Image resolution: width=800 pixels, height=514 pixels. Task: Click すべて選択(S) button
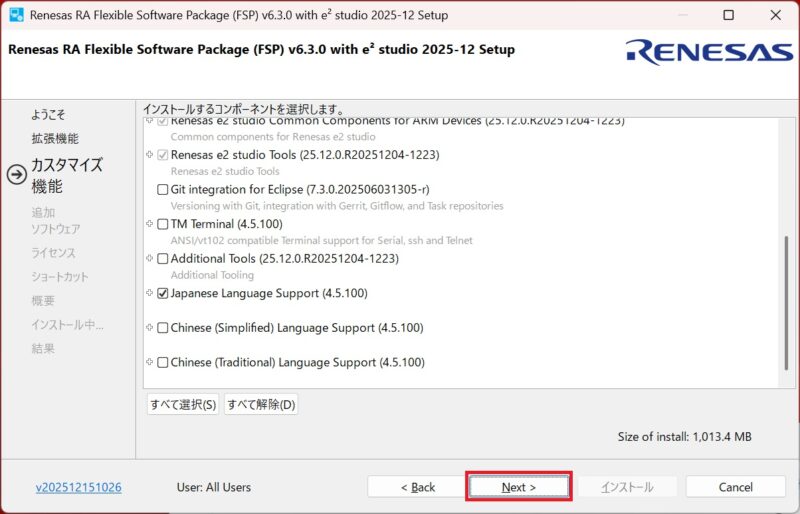click(183, 405)
